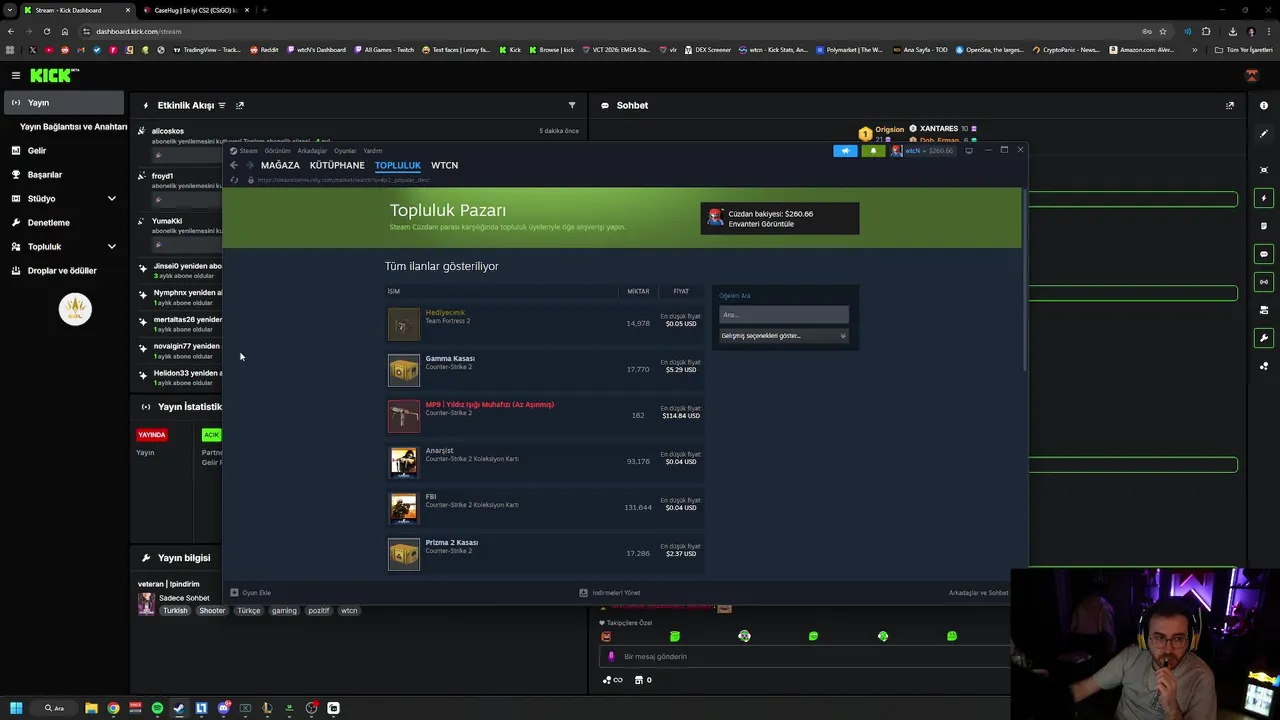Open WTCN profile tab in Steam
1280x720 pixels.
[444, 165]
